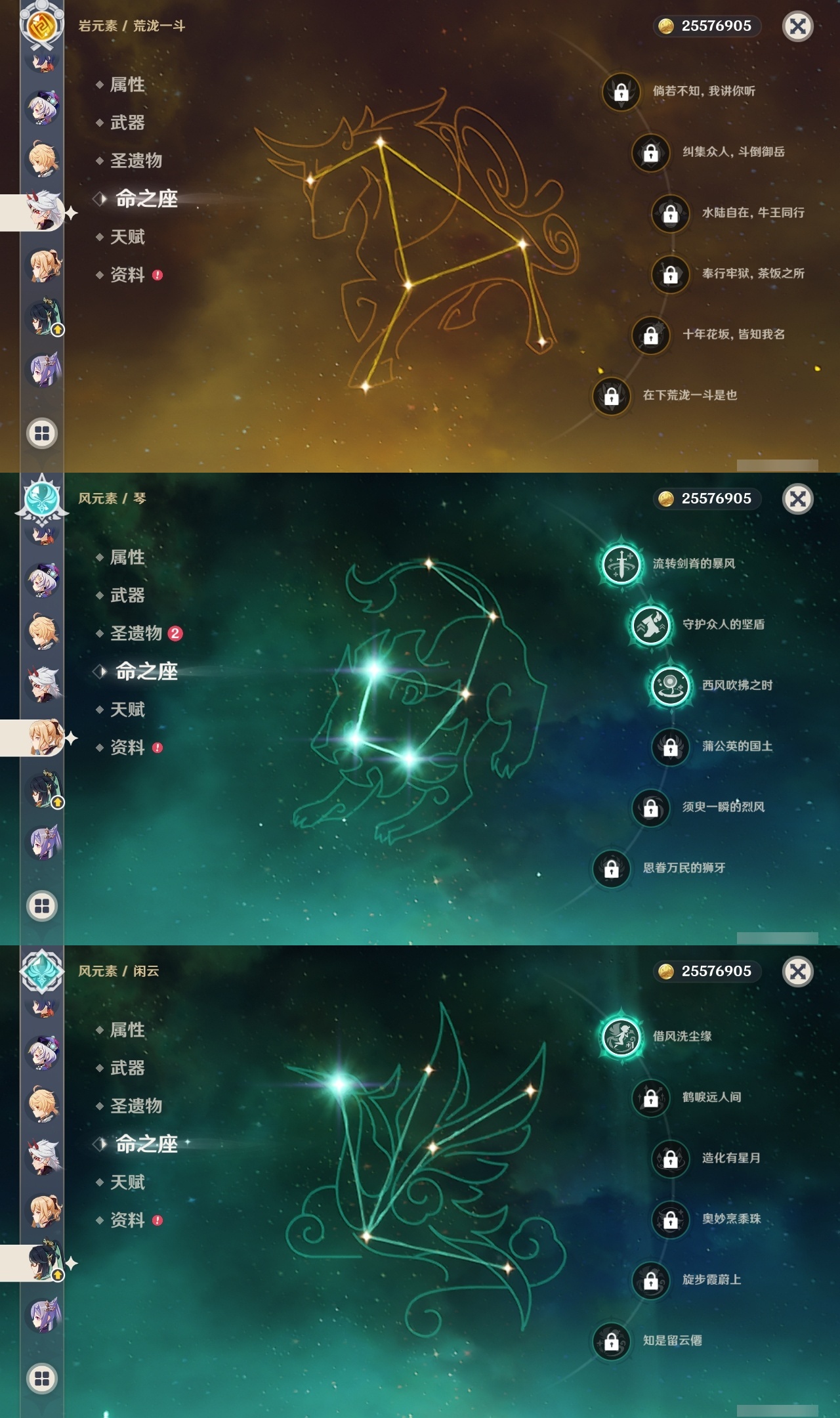Open the 西风吹拂之时 constellation icon
The height and width of the screenshot is (1418, 840).
click(670, 686)
